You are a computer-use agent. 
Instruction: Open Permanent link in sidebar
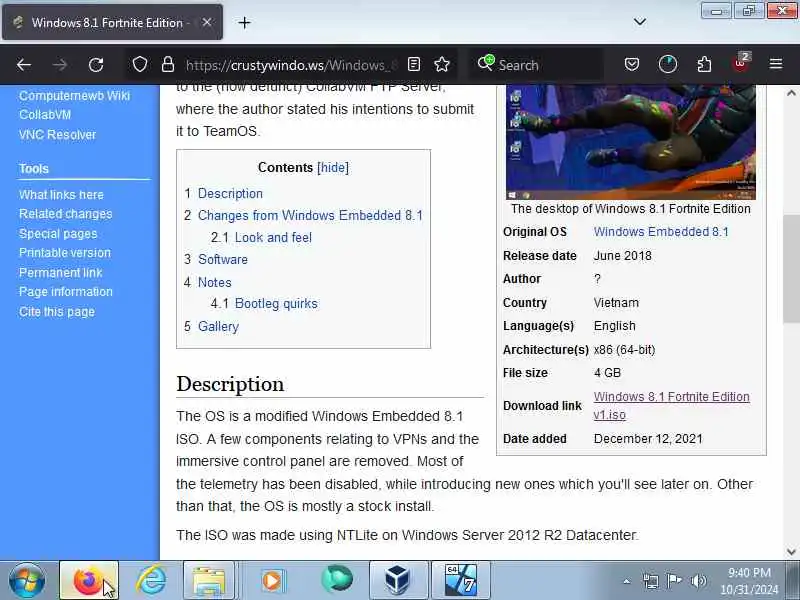click(x=61, y=272)
